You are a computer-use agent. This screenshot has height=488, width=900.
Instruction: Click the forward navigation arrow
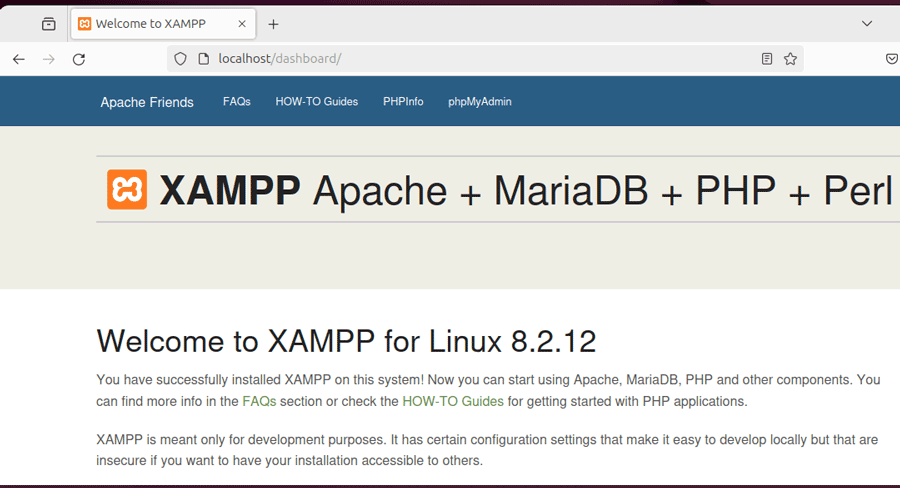(49, 59)
